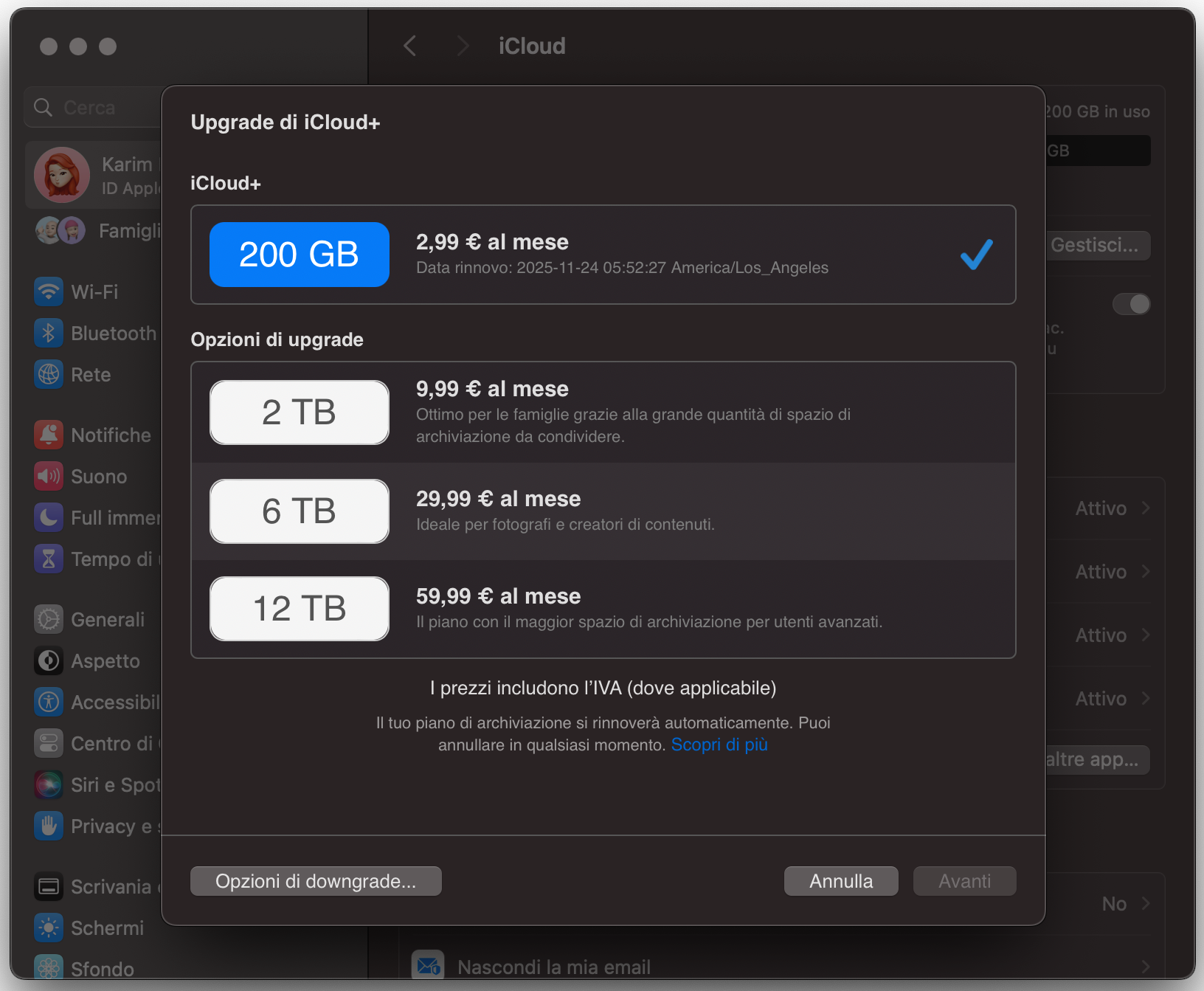Click the Notifiche bell icon

(x=48, y=435)
